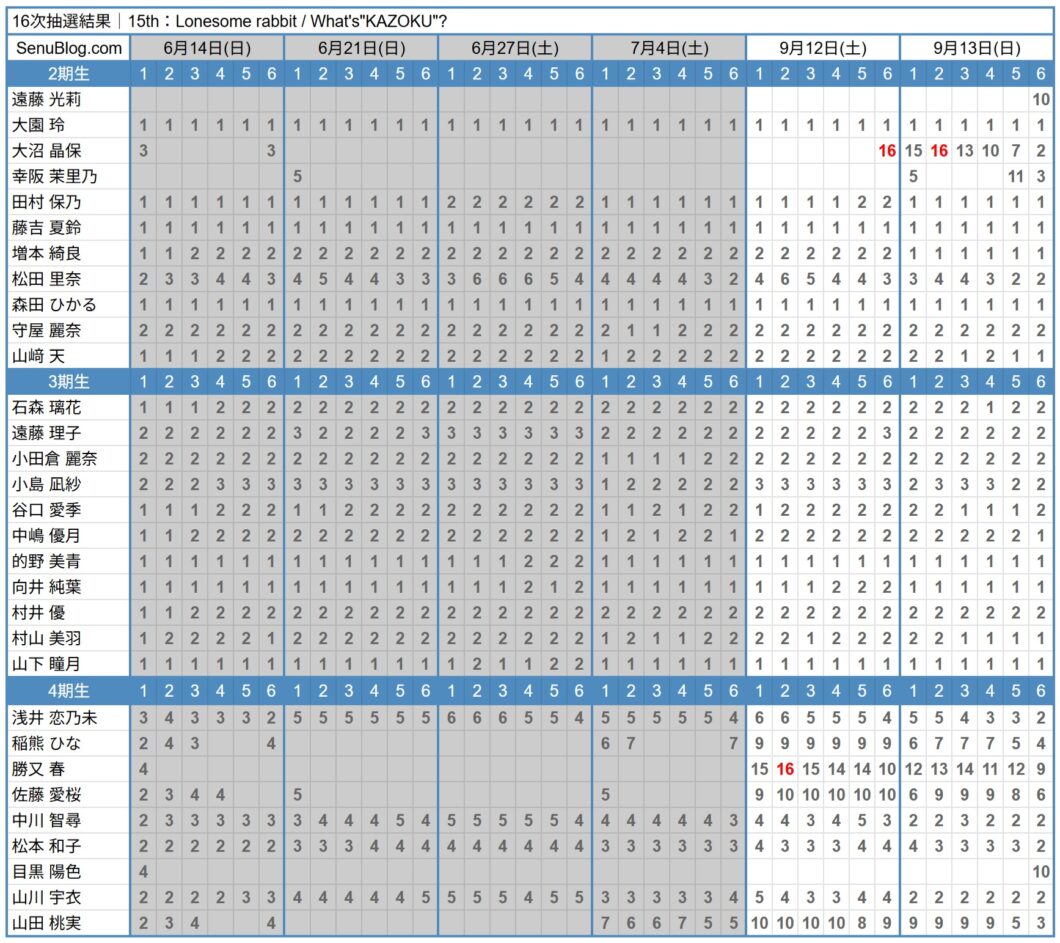
Task: Click the name 大園 玲
Action: pyautogui.click(x=38, y=125)
